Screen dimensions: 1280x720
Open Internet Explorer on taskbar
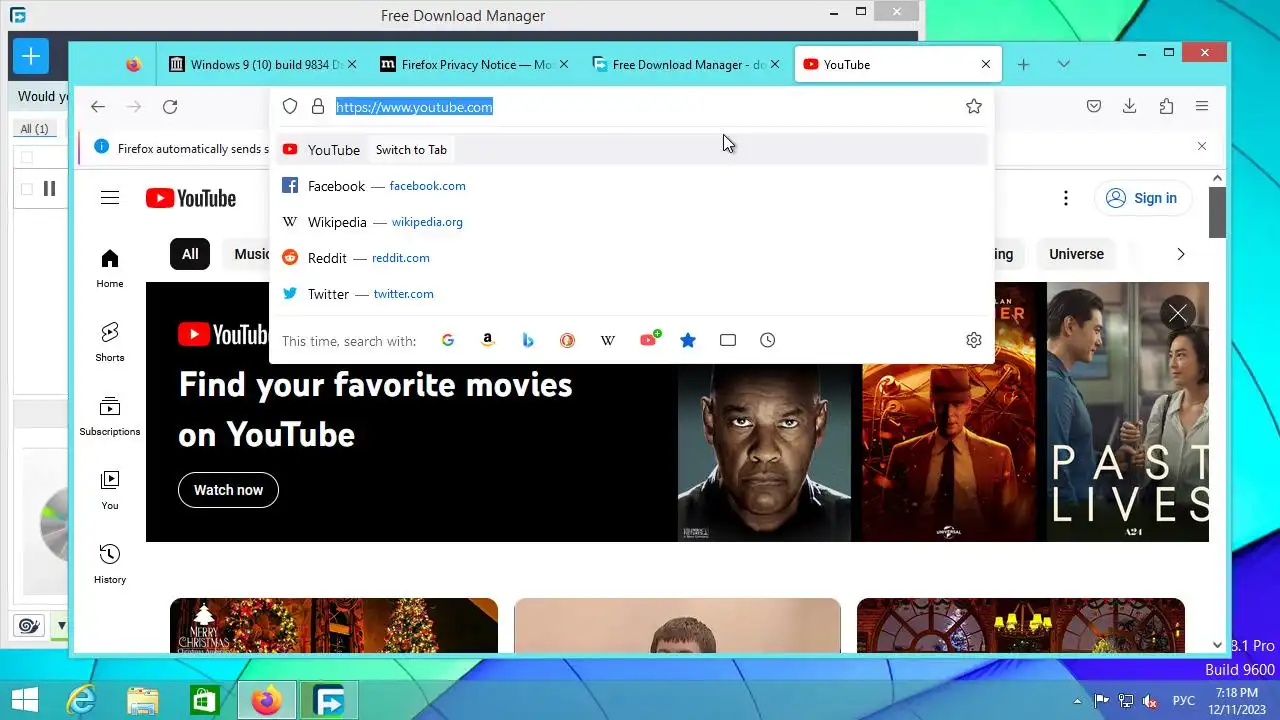[x=81, y=700]
